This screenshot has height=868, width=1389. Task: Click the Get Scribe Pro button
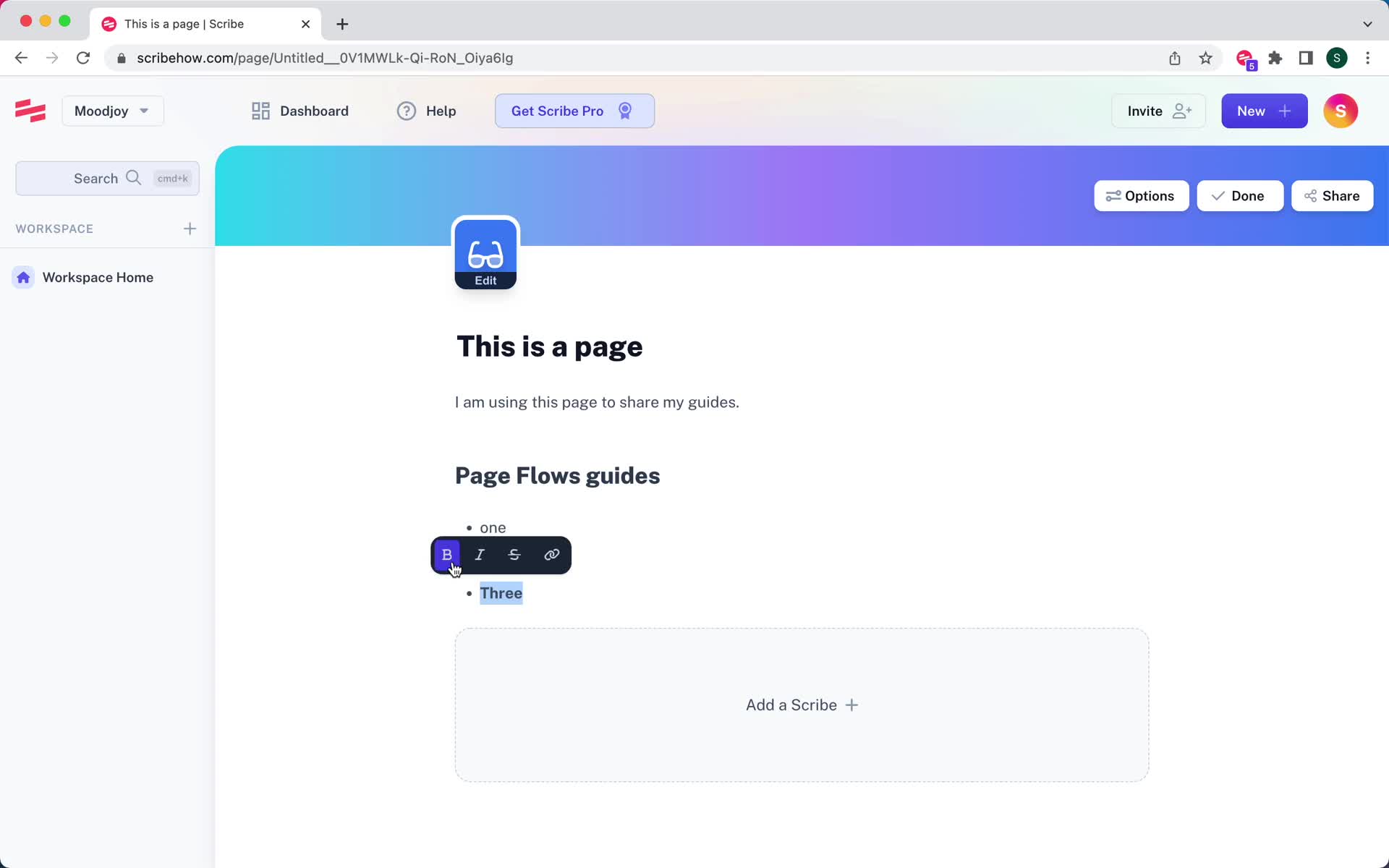[575, 111]
